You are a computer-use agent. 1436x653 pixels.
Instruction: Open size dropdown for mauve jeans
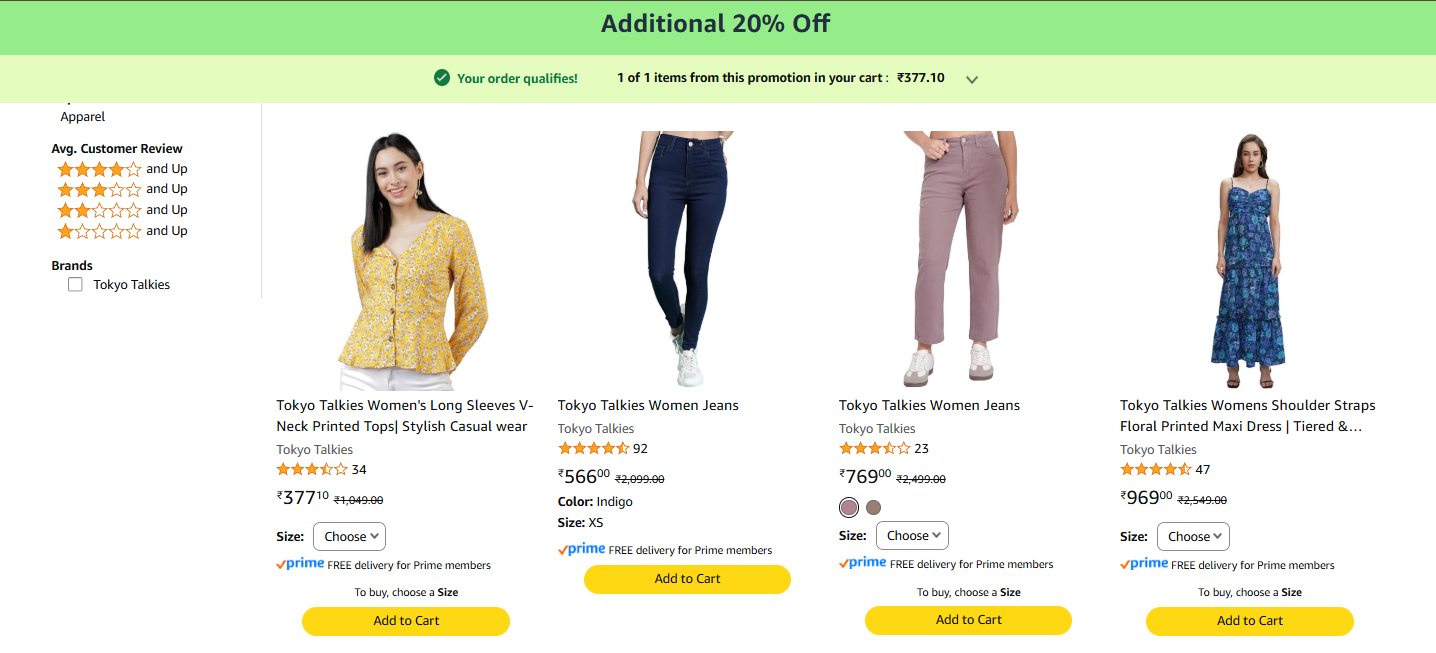tap(912, 536)
